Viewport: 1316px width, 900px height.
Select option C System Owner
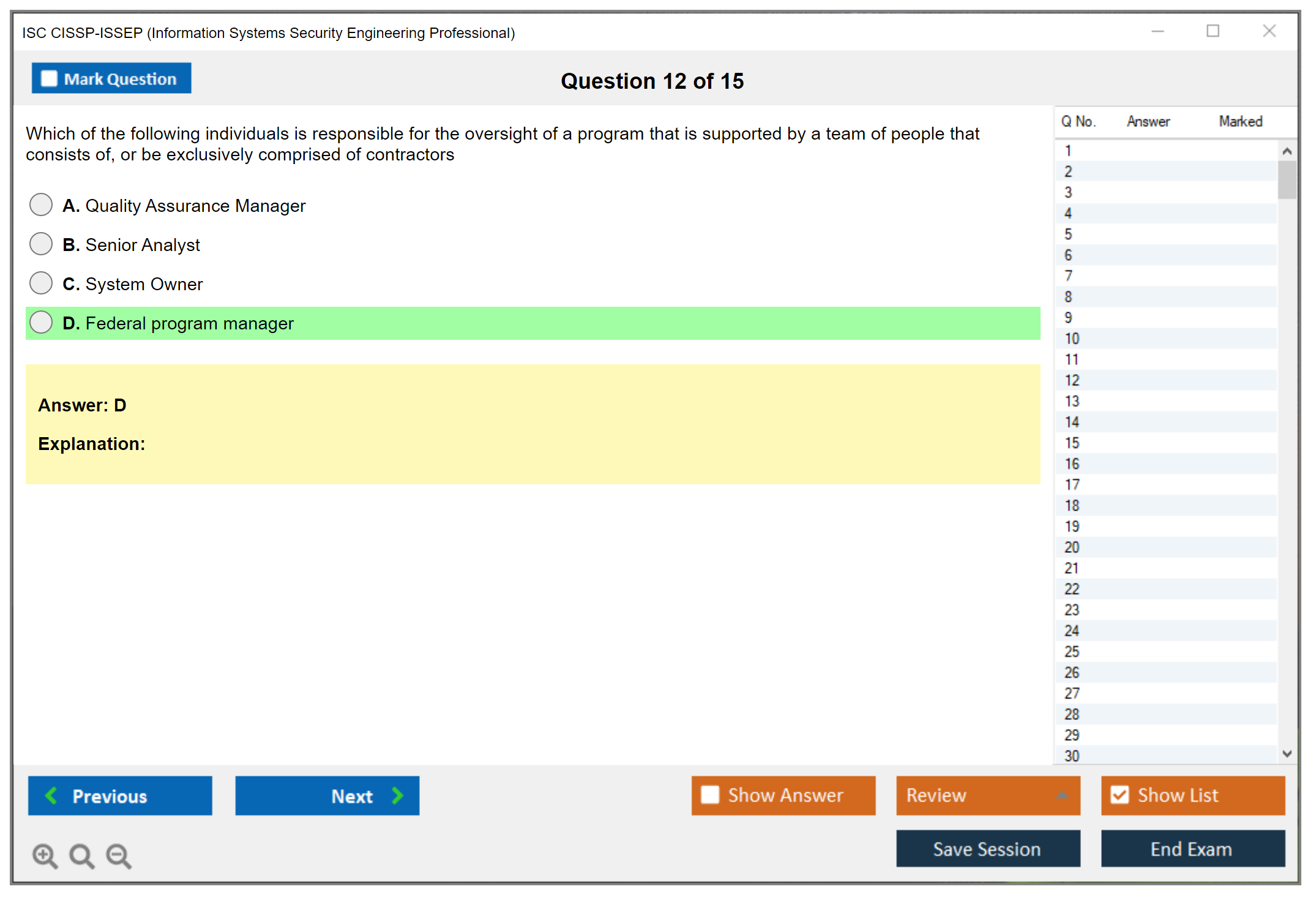(41, 283)
